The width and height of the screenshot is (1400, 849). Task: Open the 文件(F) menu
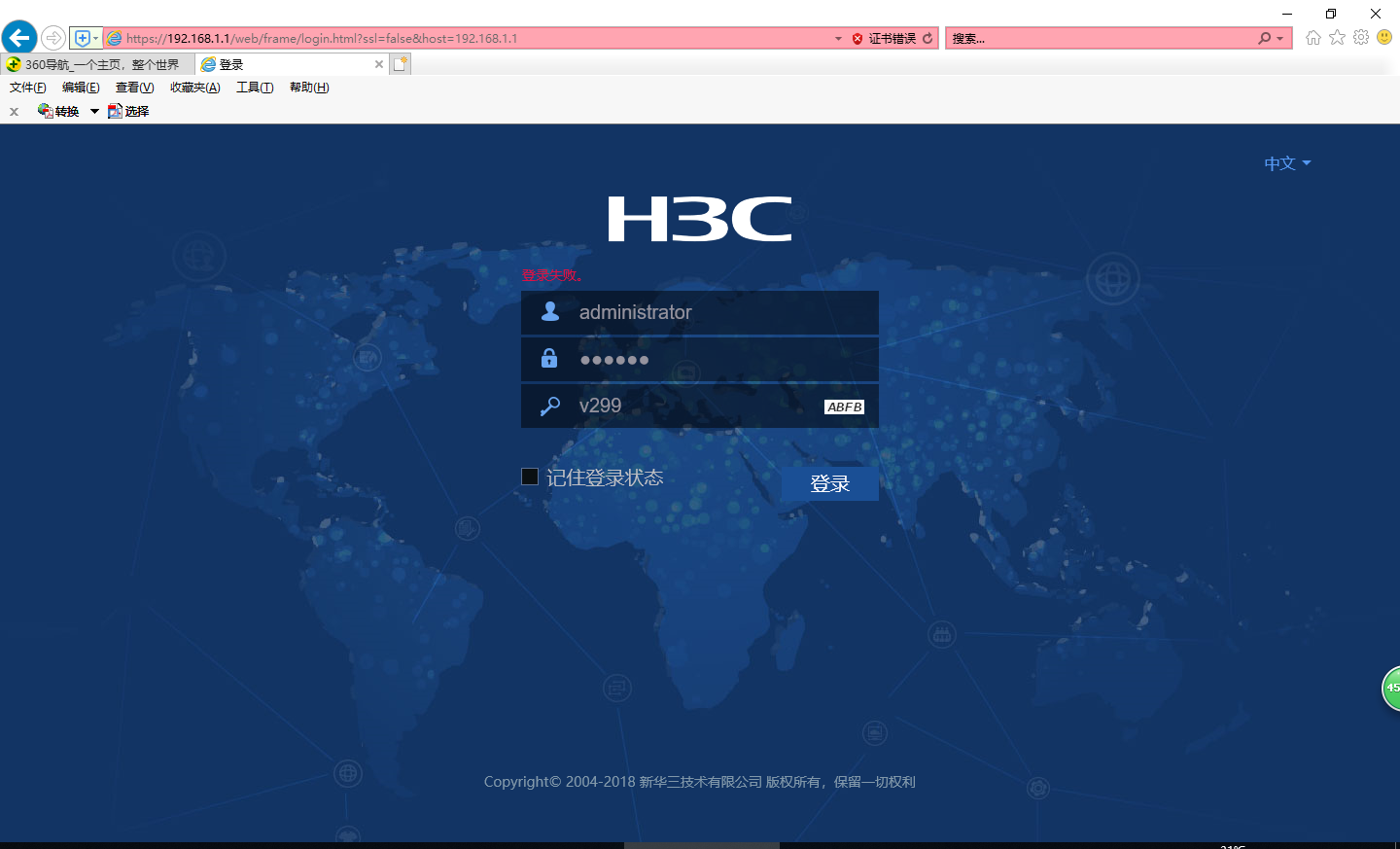[28, 88]
